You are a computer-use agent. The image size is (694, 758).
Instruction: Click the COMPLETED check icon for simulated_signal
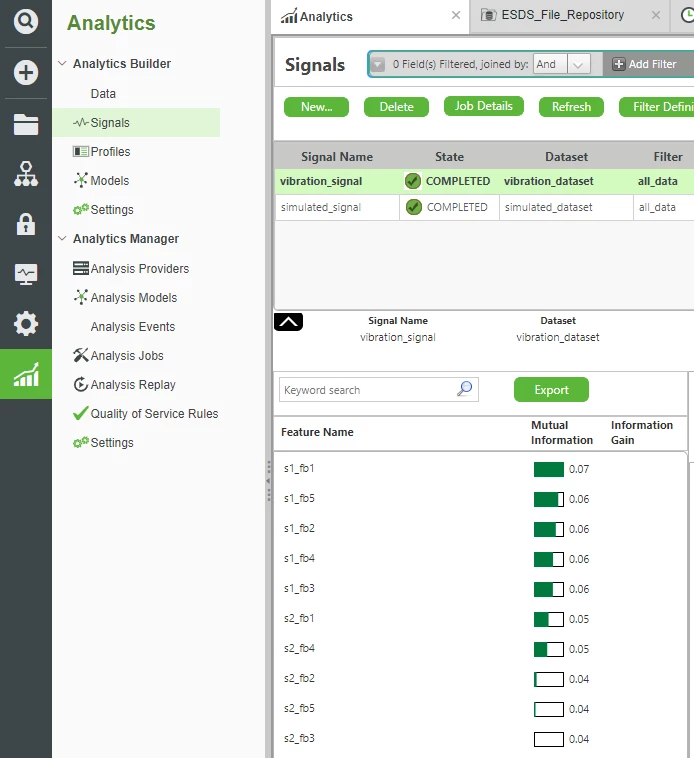(414, 207)
